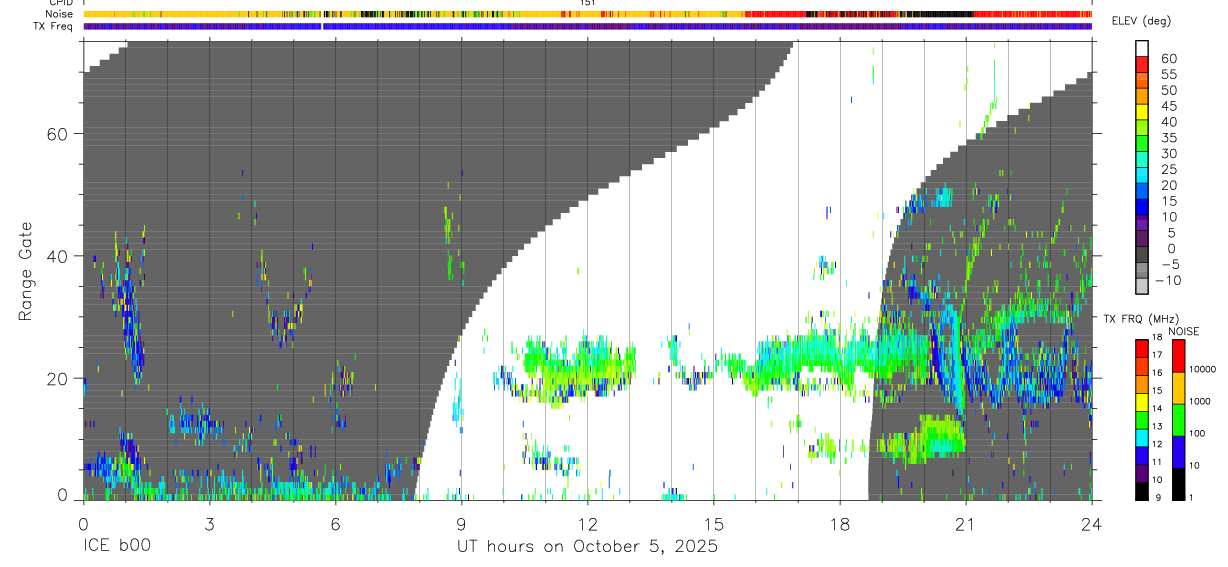Click the 100 value on NOISE scale

1196,433
